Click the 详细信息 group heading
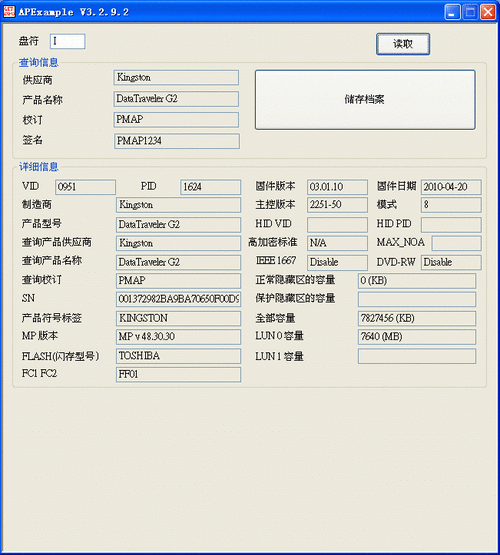 coord(39,167)
